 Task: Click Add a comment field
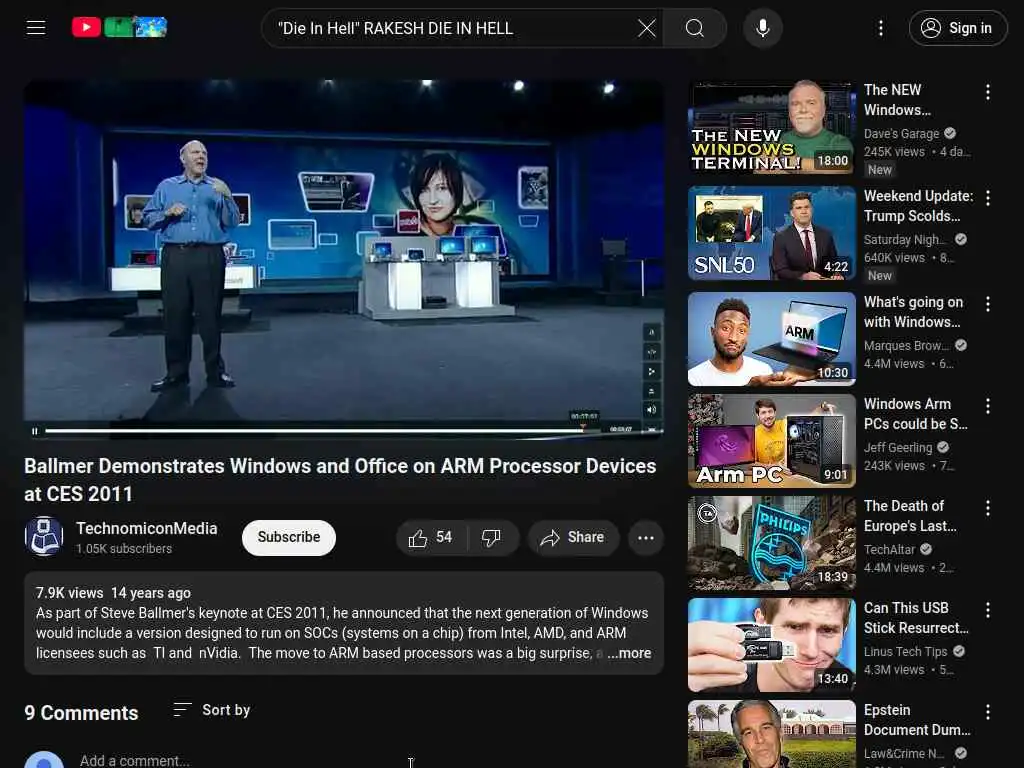(x=135, y=761)
